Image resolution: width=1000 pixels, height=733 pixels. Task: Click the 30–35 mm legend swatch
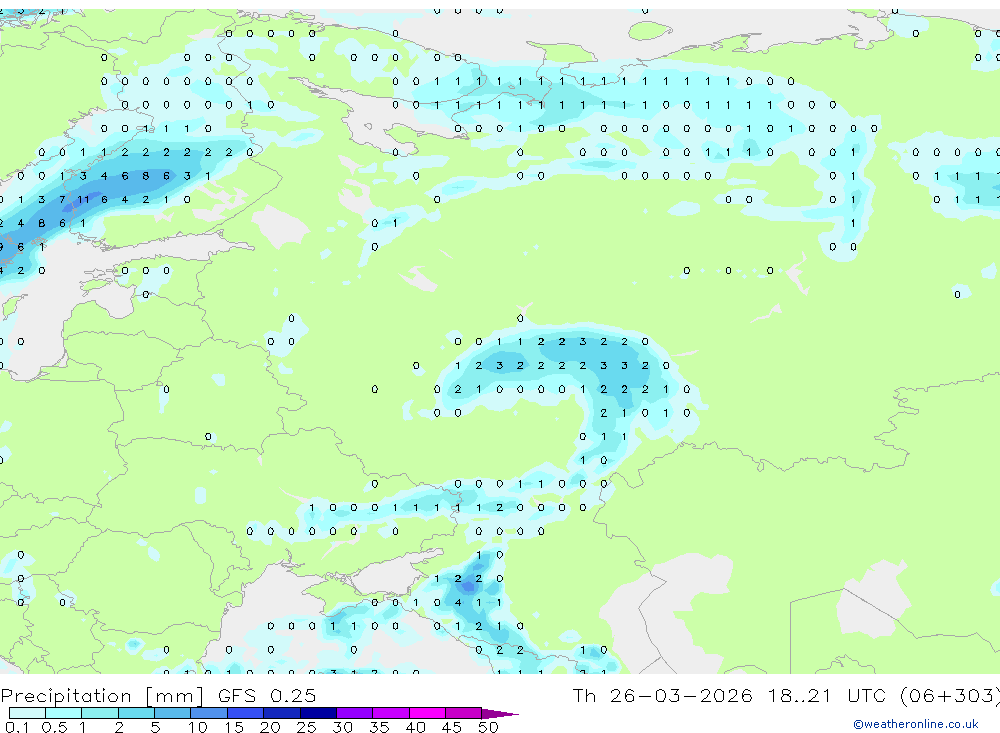[354, 713]
